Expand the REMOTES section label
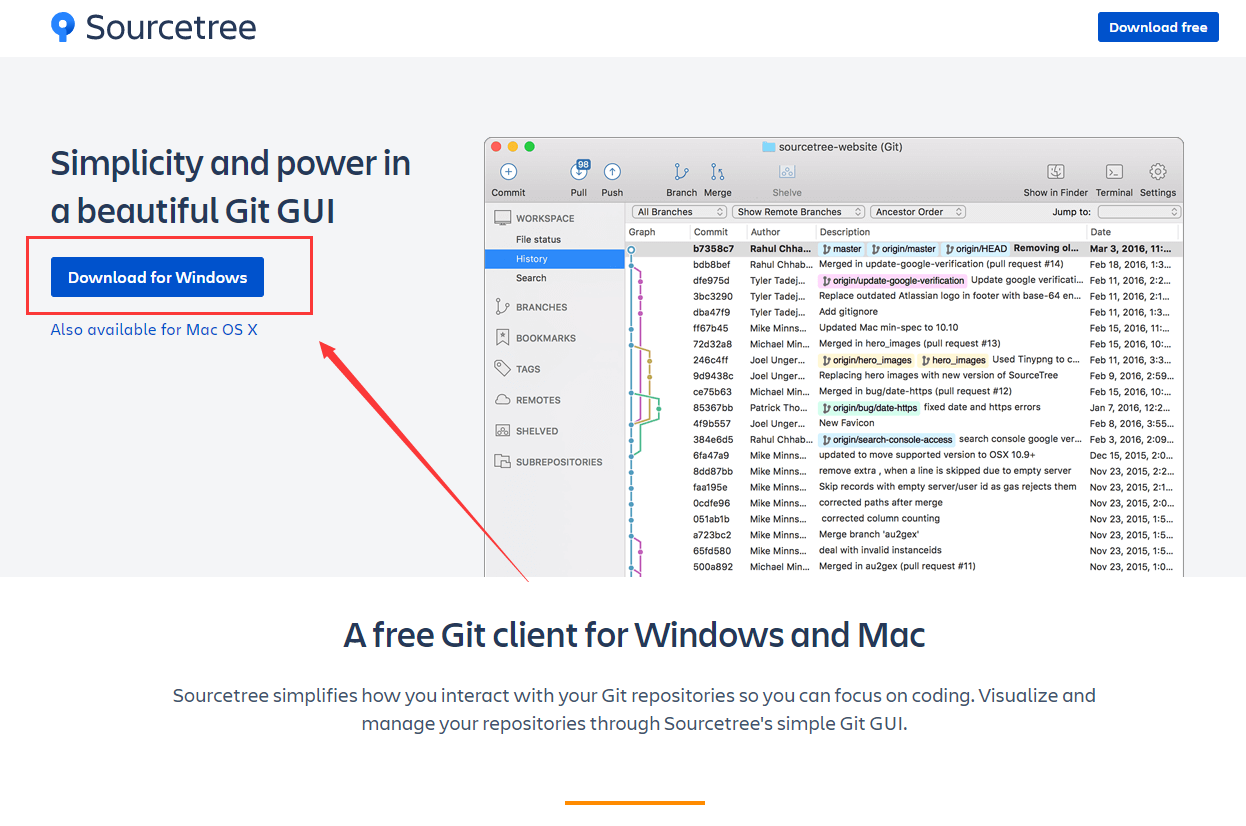This screenshot has height=826, width=1246. coord(538,400)
